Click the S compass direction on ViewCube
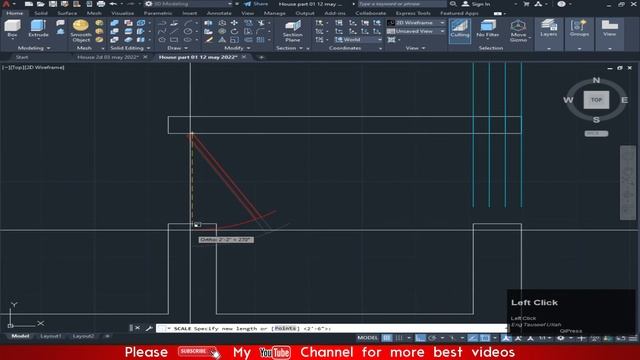Screen dimensions: 640x360 click(596, 120)
